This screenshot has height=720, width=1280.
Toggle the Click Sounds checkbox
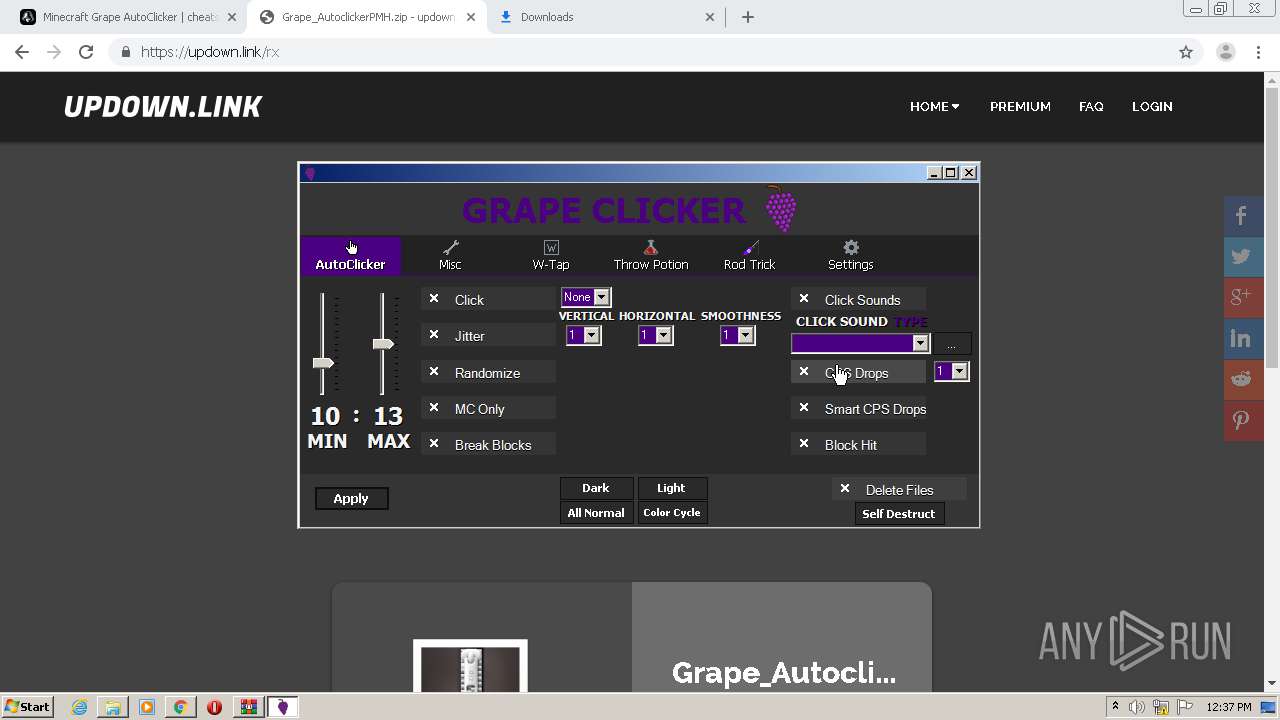click(x=804, y=299)
